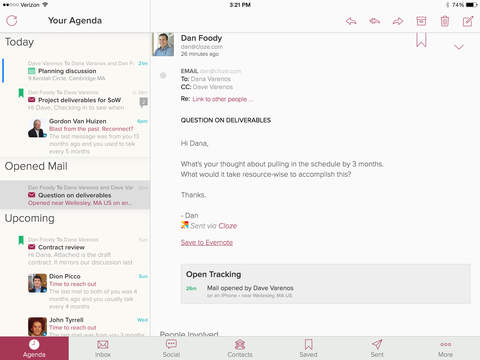
Task: Archive the message with the box icon
Action: (421, 21)
